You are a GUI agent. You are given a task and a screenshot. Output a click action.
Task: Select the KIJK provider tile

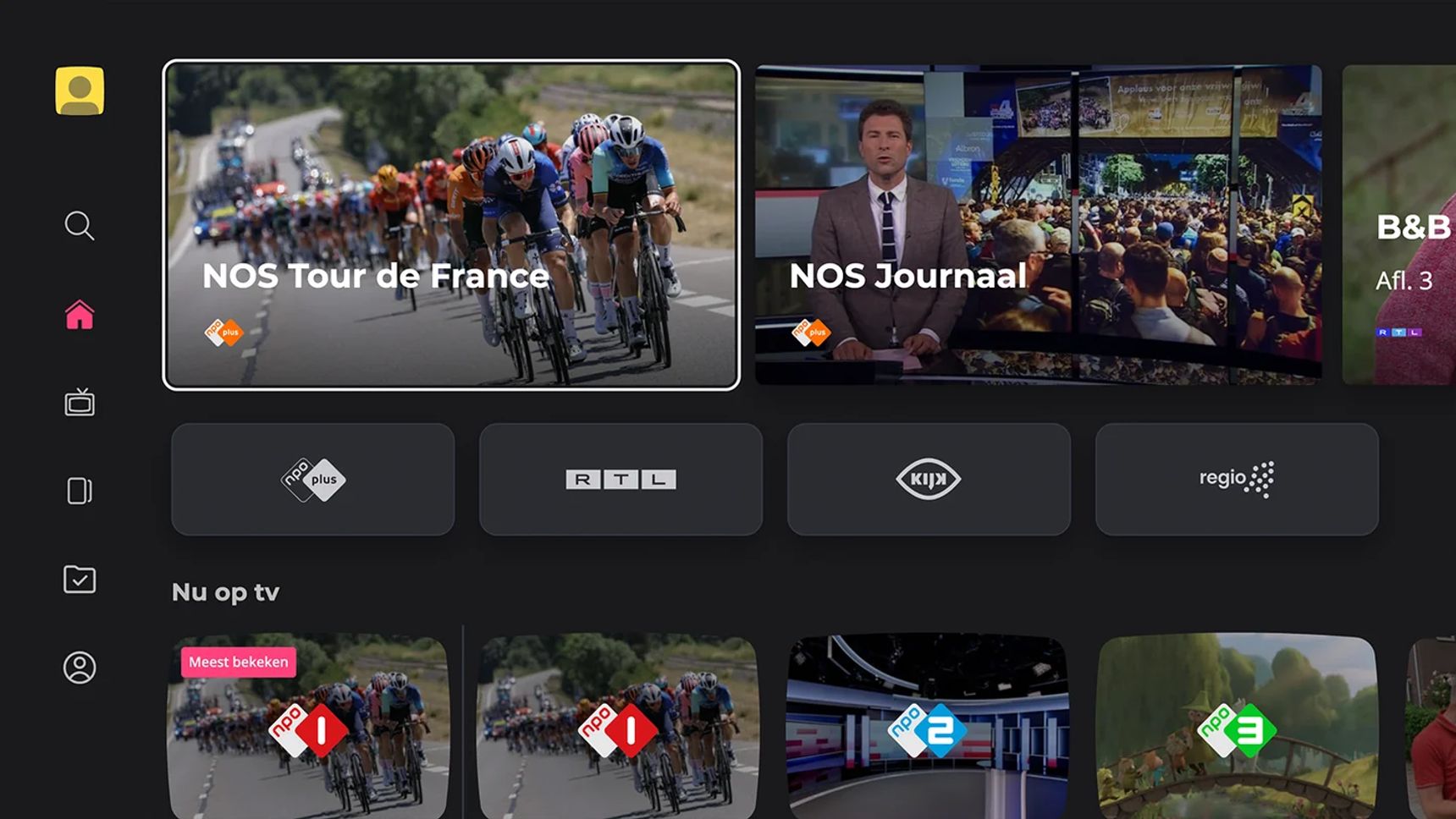pos(929,480)
